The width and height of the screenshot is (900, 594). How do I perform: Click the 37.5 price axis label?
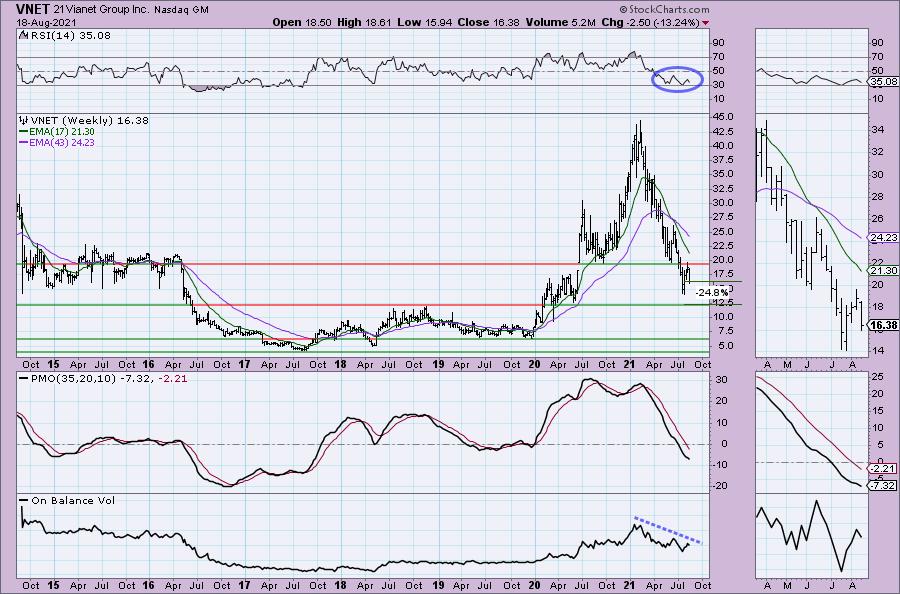pos(723,160)
